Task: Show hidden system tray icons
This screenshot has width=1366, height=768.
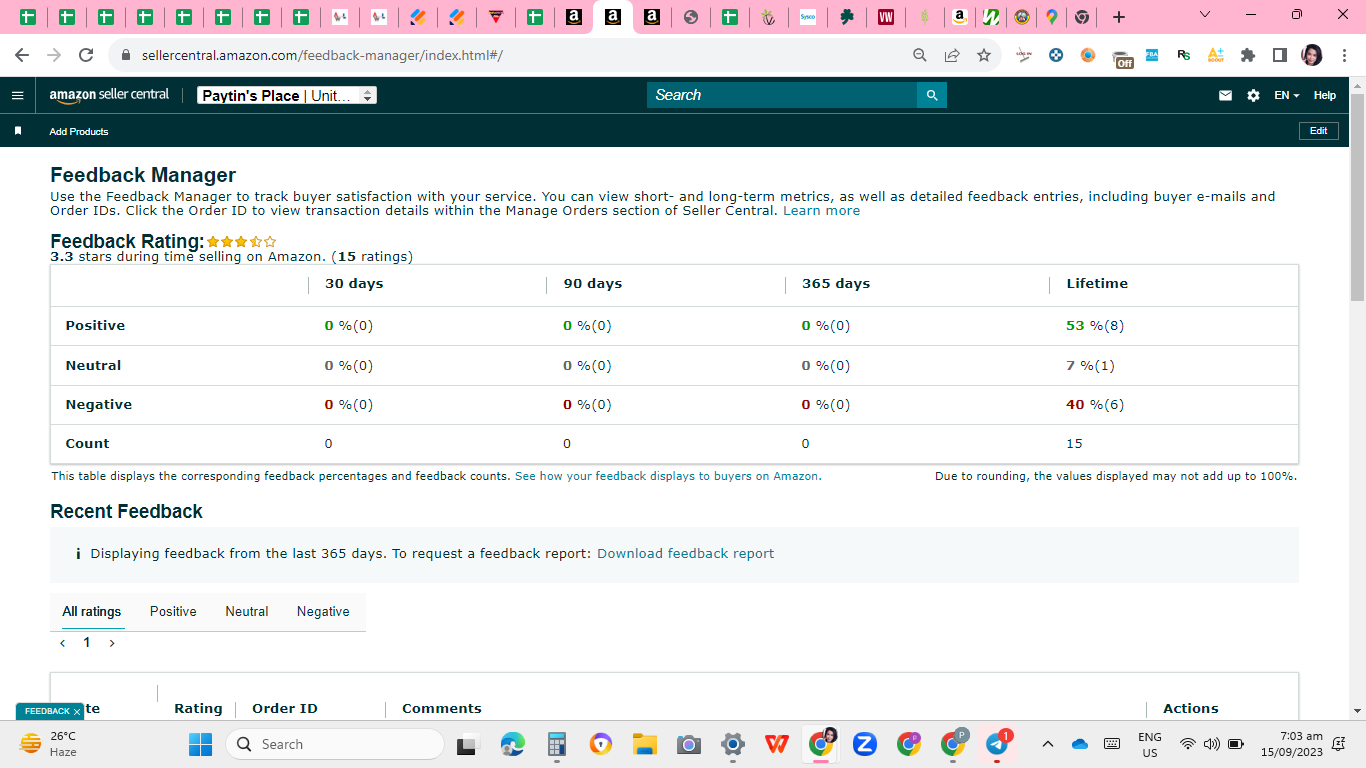Action: [1047, 744]
